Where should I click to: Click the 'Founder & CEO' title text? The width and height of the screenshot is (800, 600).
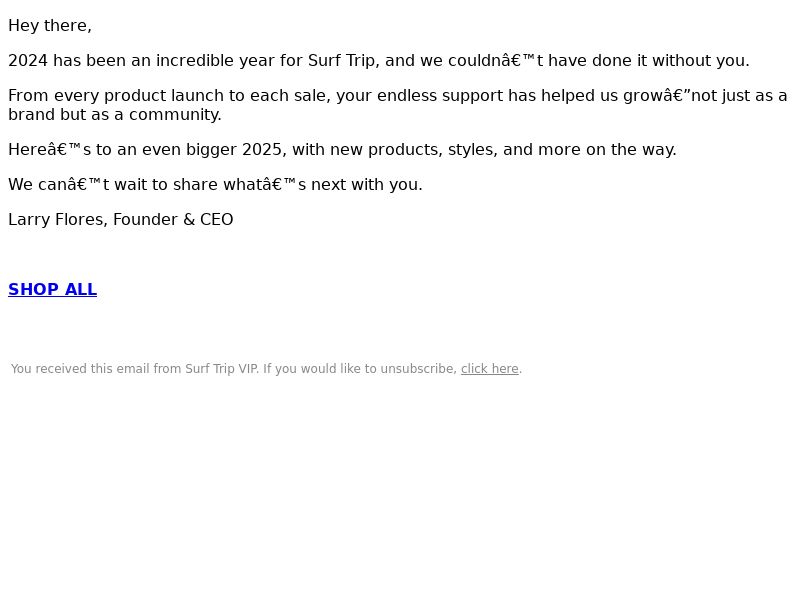[173, 219]
